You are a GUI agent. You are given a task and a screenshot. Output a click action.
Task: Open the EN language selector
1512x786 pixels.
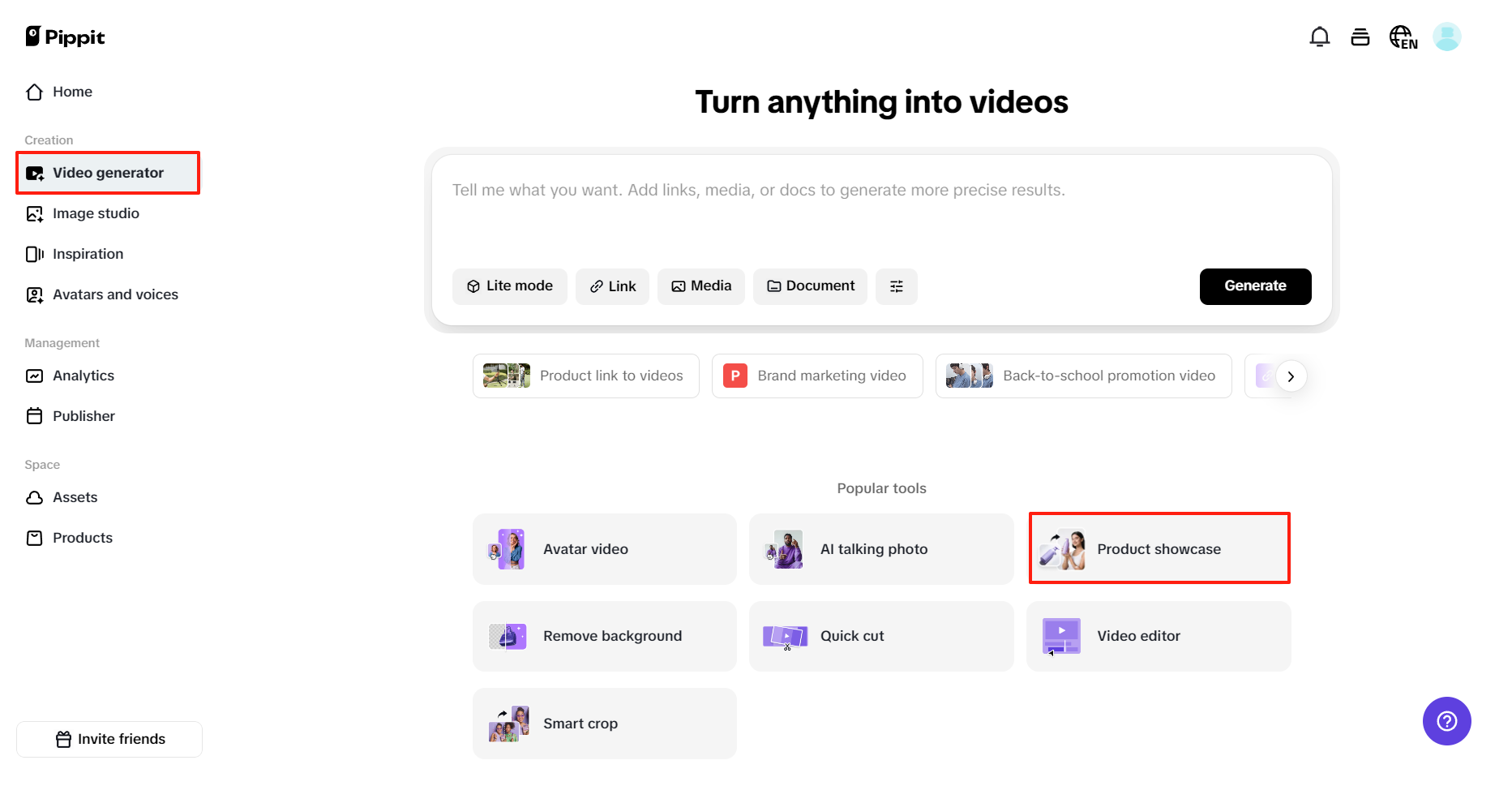(x=1403, y=37)
